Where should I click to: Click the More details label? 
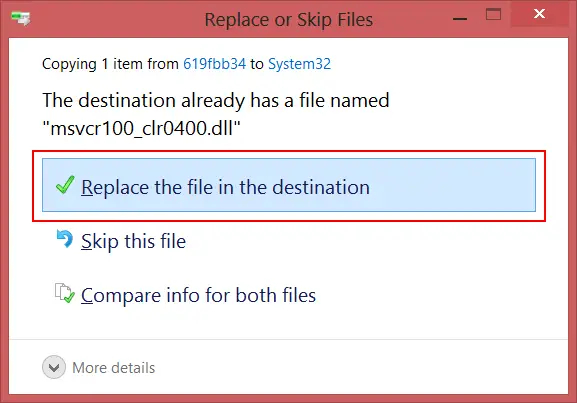click(x=114, y=368)
